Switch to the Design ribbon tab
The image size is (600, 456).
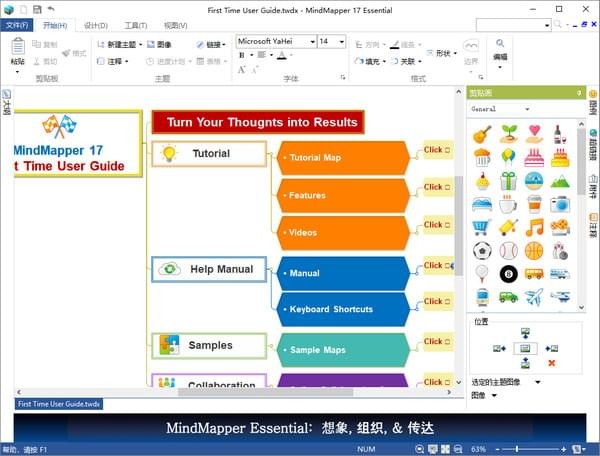(x=95, y=26)
